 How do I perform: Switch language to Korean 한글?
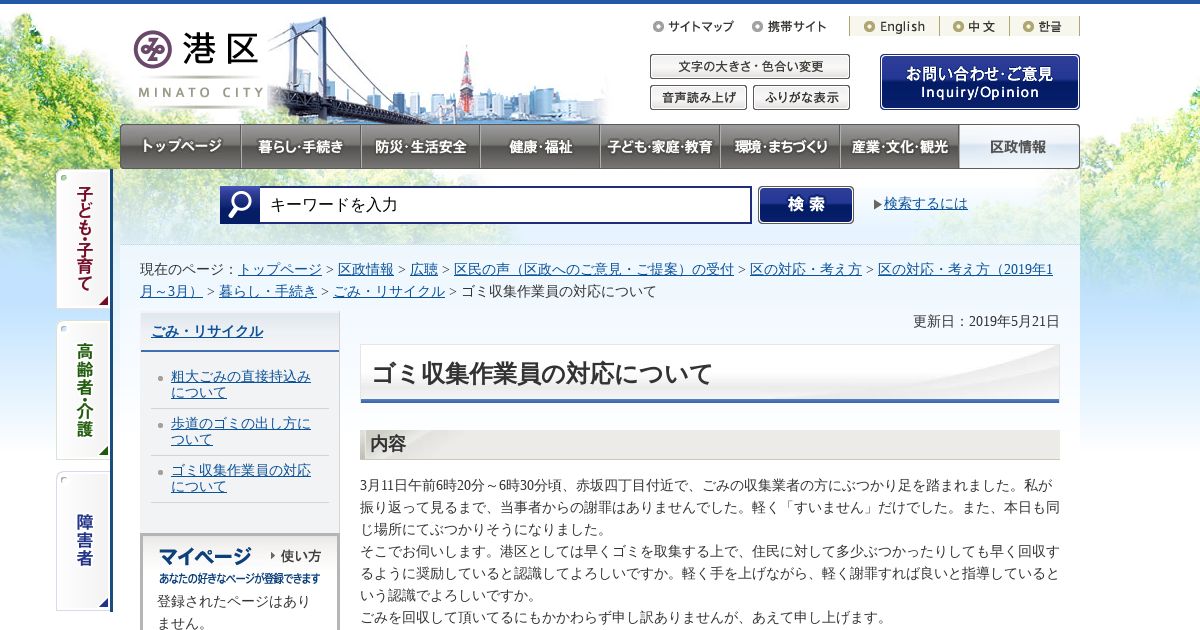(1044, 27)
